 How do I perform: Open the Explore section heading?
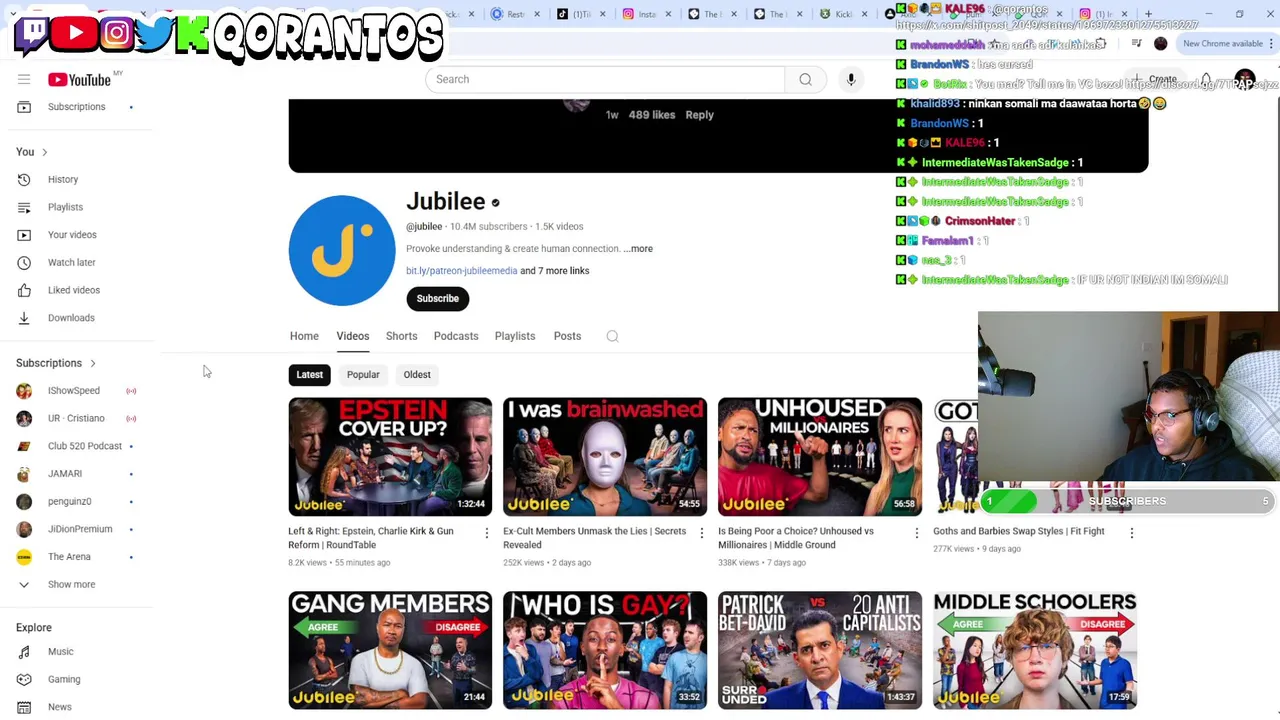[34, 628]
